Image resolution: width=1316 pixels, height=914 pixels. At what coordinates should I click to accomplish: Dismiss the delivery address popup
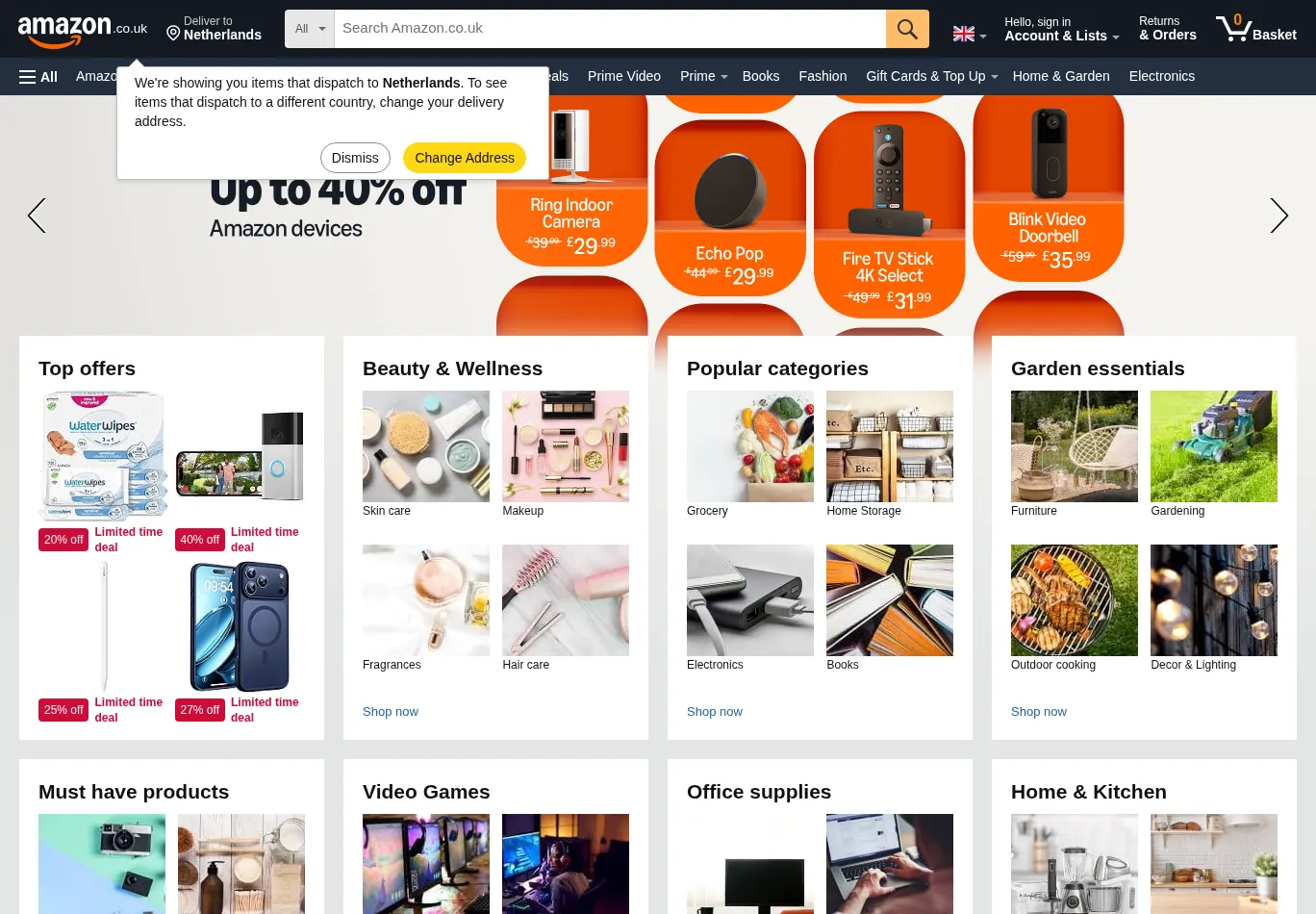(355, 158)
